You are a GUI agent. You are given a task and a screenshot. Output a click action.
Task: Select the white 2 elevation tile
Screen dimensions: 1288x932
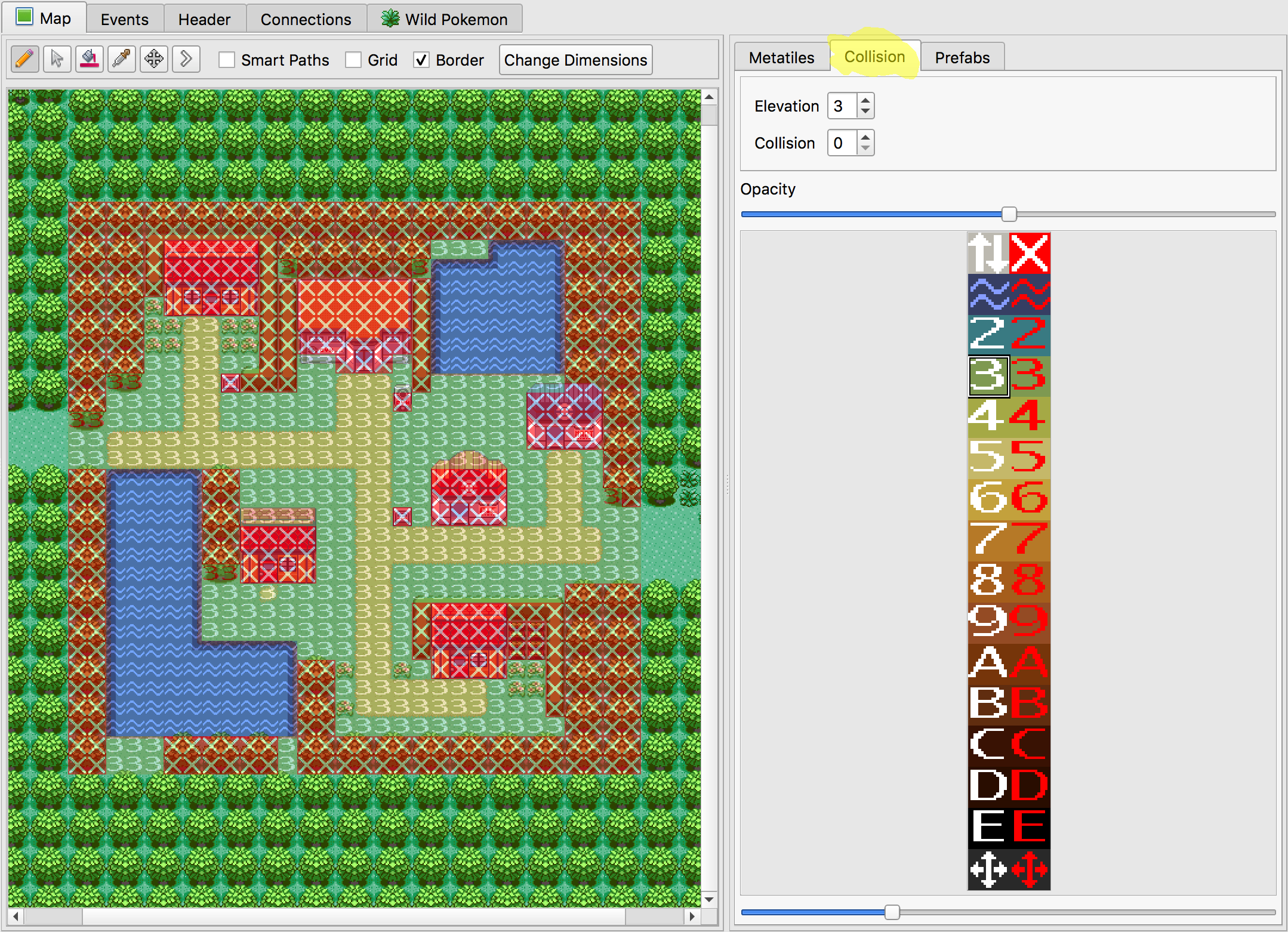[988, 335]
